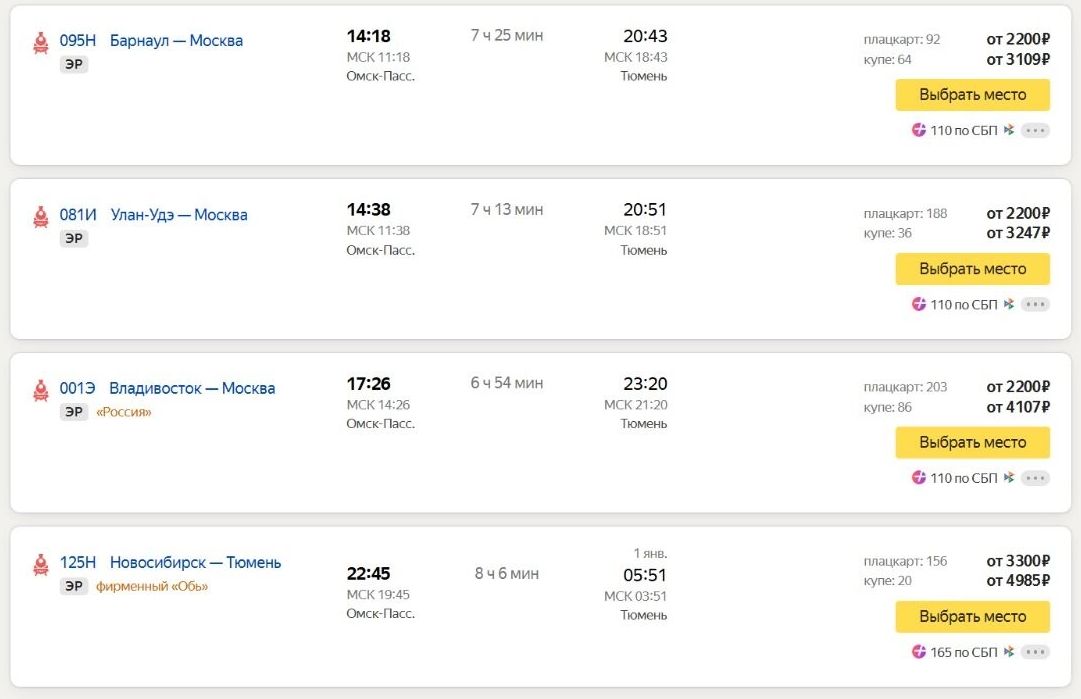Click the train icon for 095Н Барнаул — Москва
This screenshot has width=1081, height=699.
pos(41,42)
